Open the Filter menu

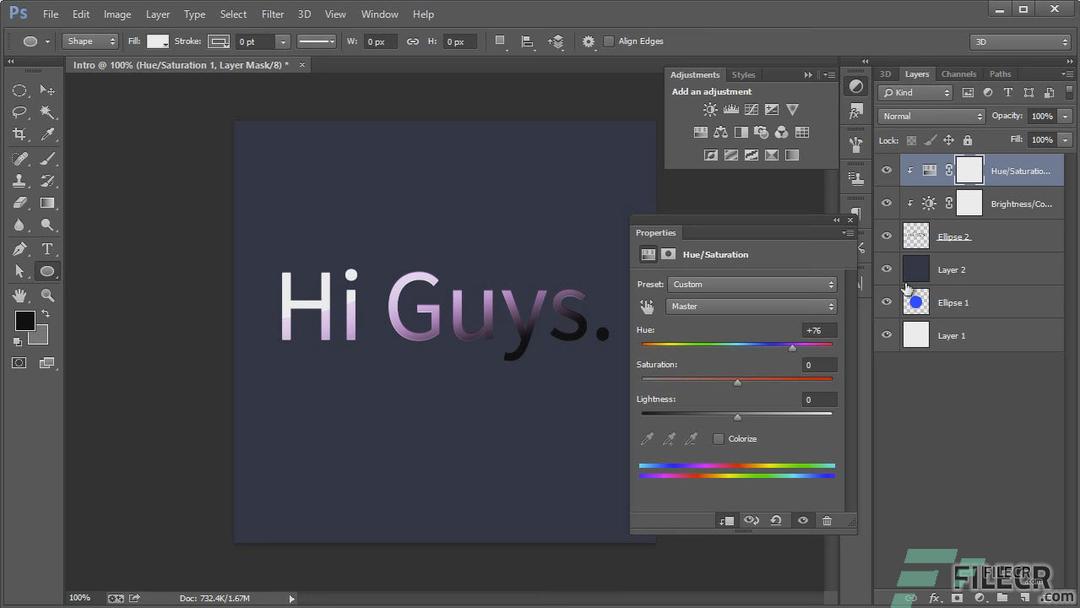click(272, 14)
